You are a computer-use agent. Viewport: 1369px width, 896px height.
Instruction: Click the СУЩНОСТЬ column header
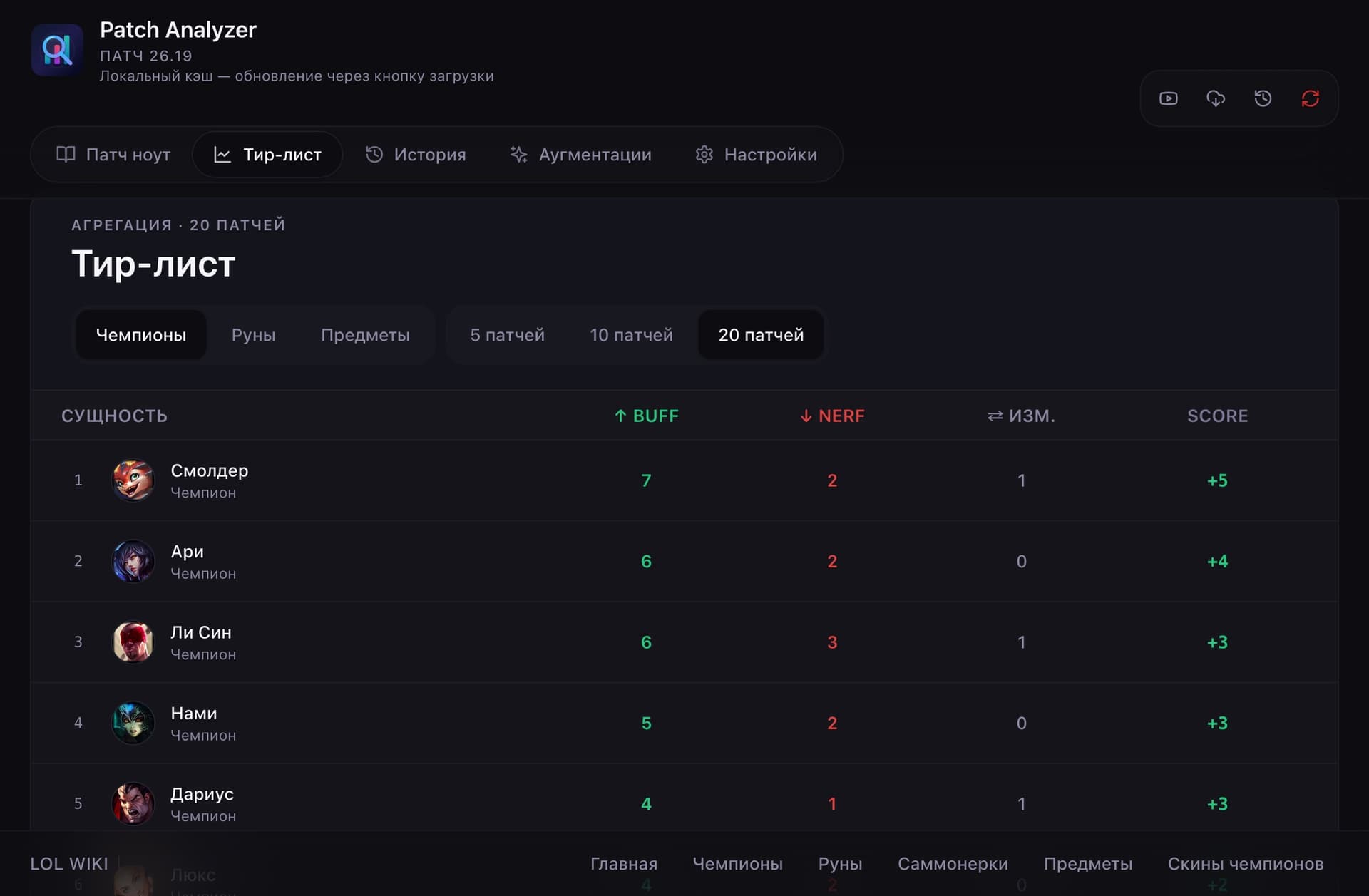[x=114, y=416]
